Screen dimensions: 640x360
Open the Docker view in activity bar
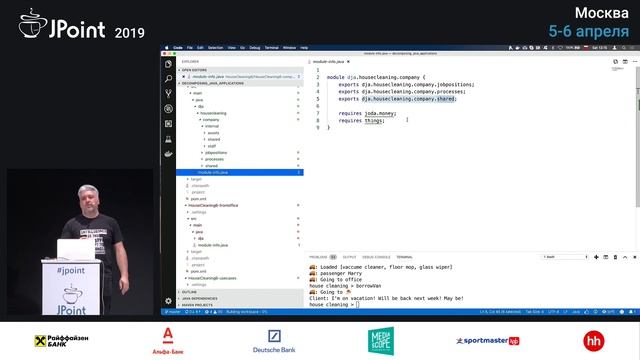click(168, 154)
